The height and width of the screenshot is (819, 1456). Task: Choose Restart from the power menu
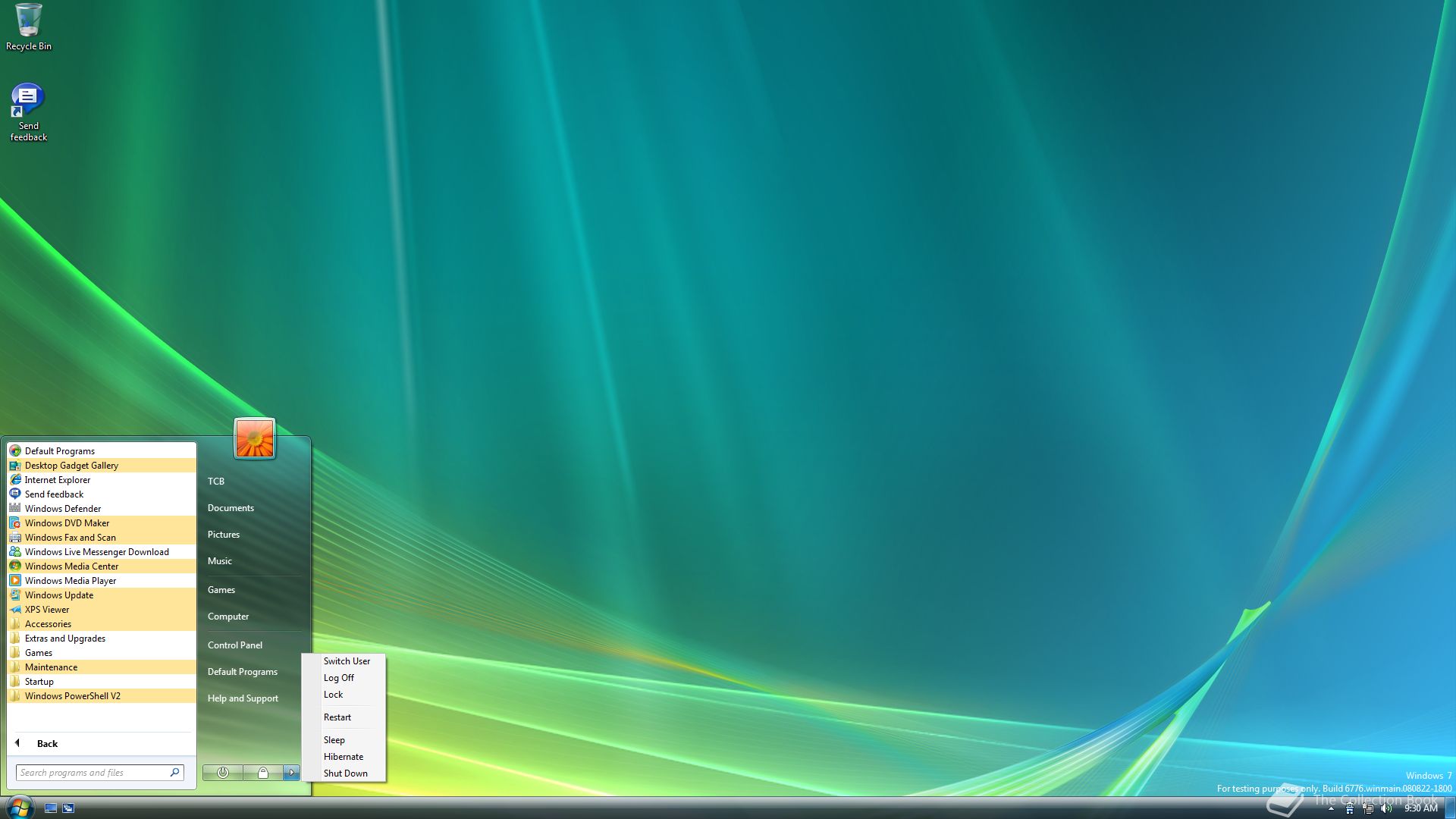pos(344,717)
